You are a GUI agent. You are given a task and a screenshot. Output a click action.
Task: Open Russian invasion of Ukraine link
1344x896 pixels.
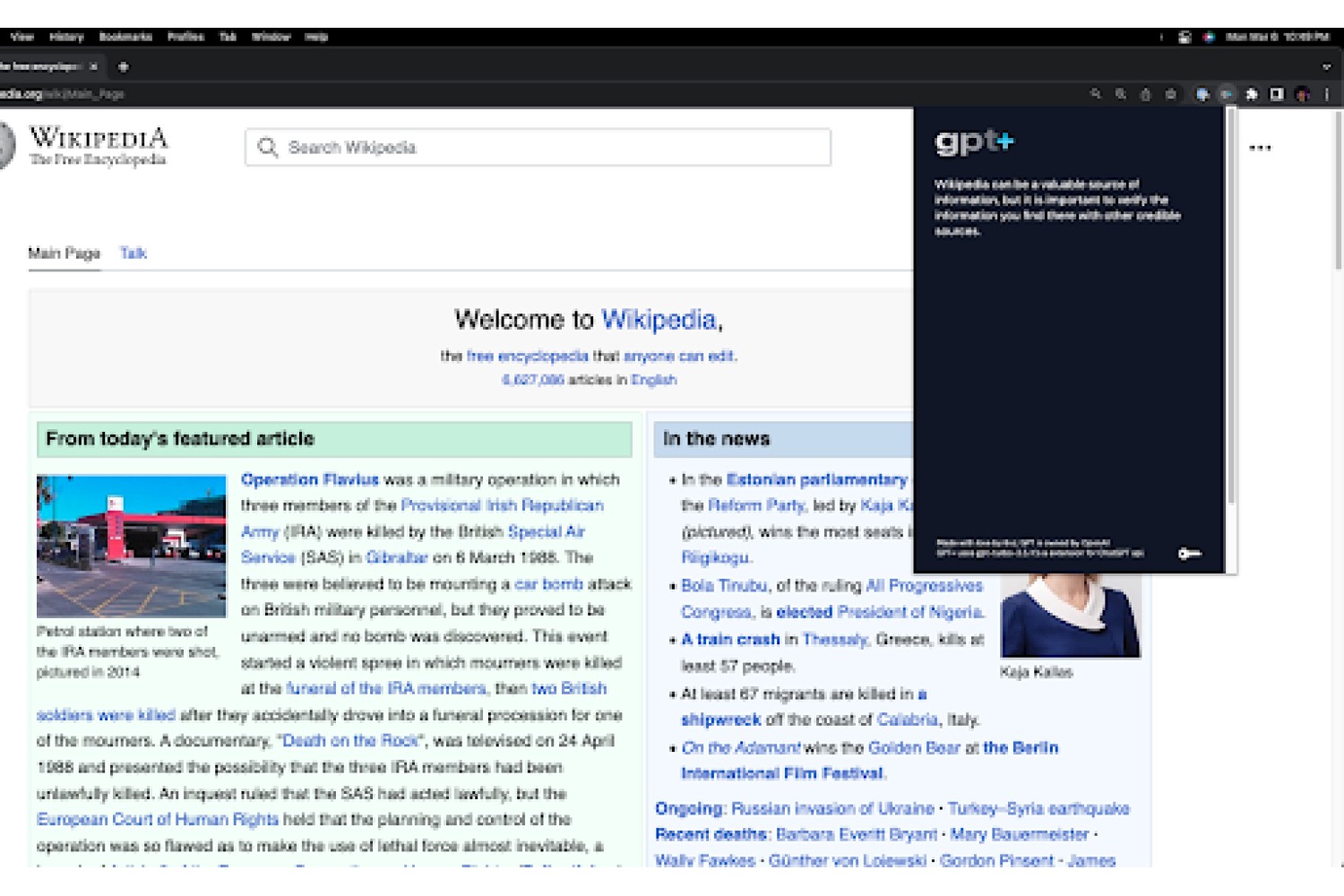coord(832,809)
